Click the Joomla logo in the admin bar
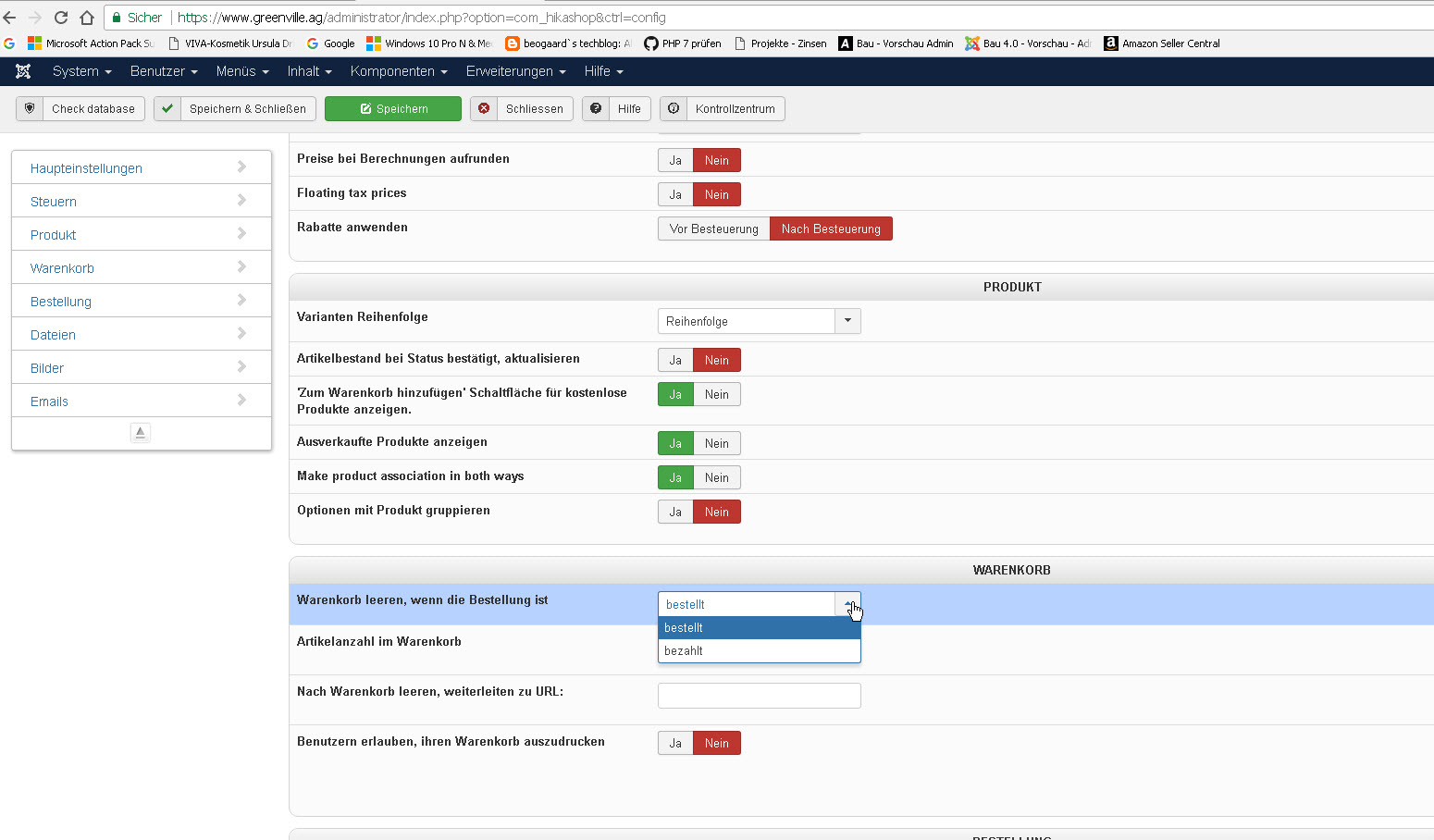Image resolution: width=1434 pixels, height=840 pixels. click(23, 71)
